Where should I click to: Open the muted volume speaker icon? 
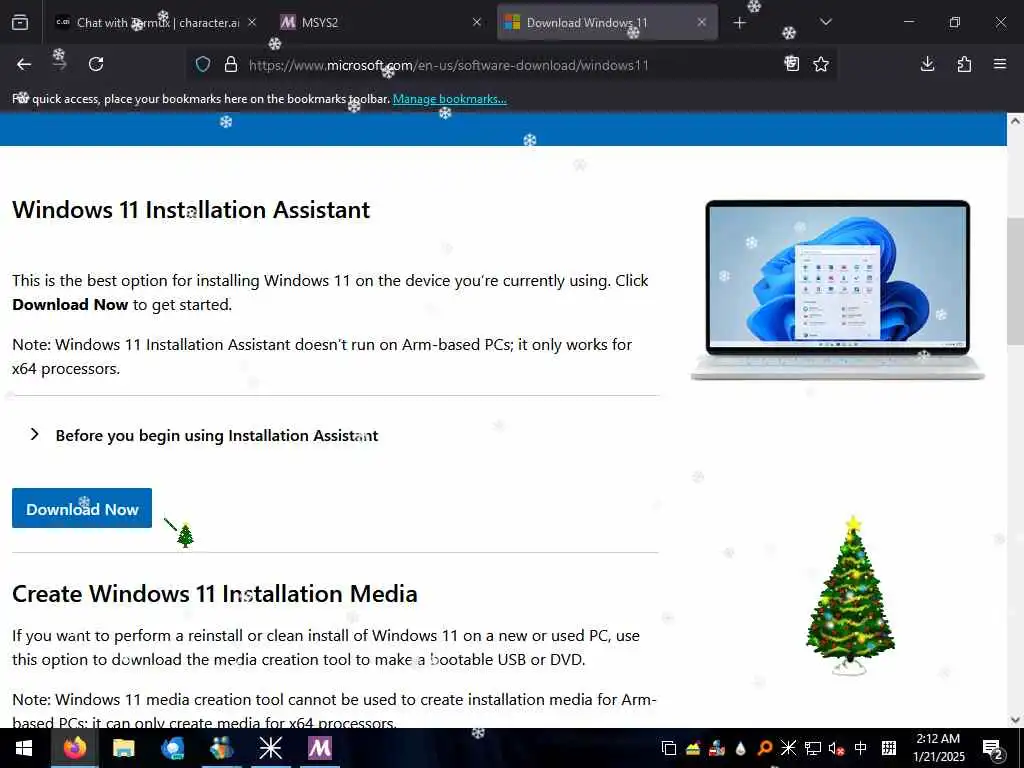click(836, 748)
